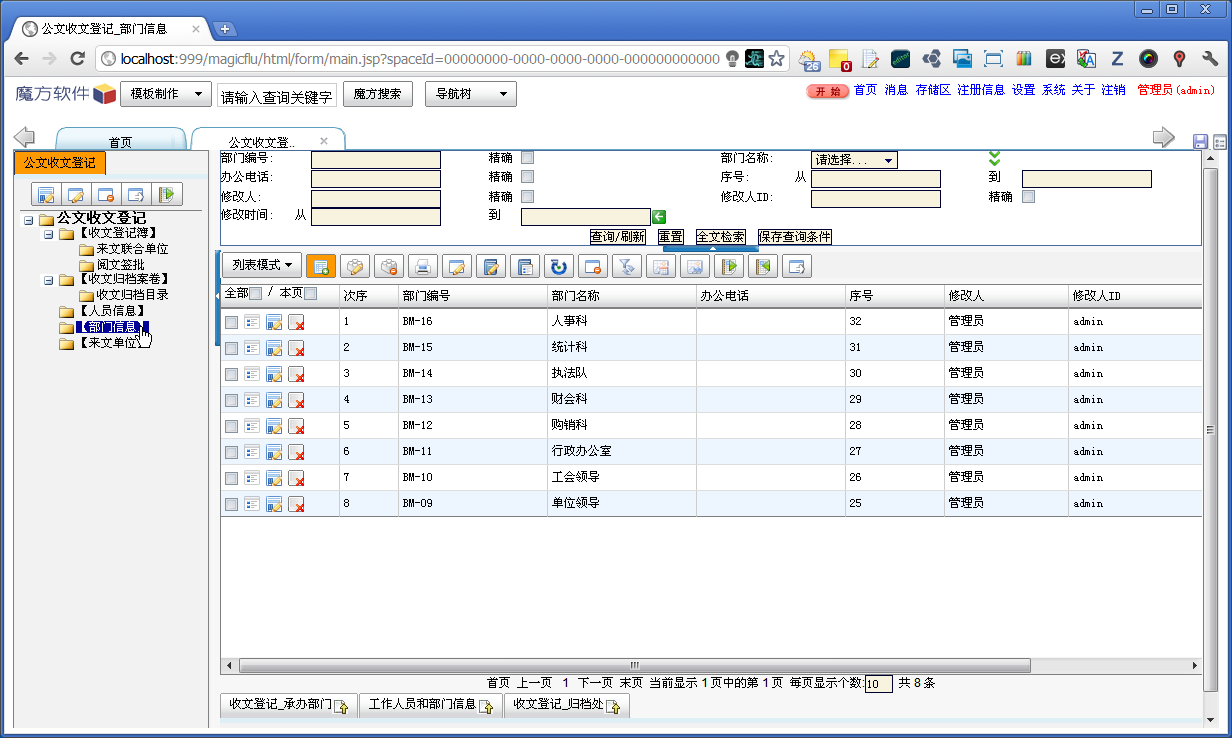Screen dimensions: 1232x738
Task: Open the 收文登记_承办部门 bottom tab
Action: point(288,705)
